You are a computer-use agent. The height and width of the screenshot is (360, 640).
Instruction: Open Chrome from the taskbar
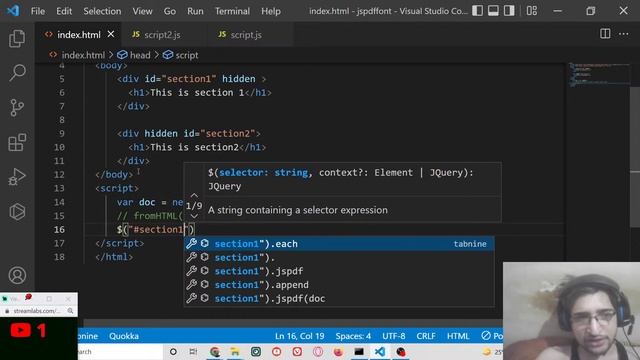tap(215, 351)
